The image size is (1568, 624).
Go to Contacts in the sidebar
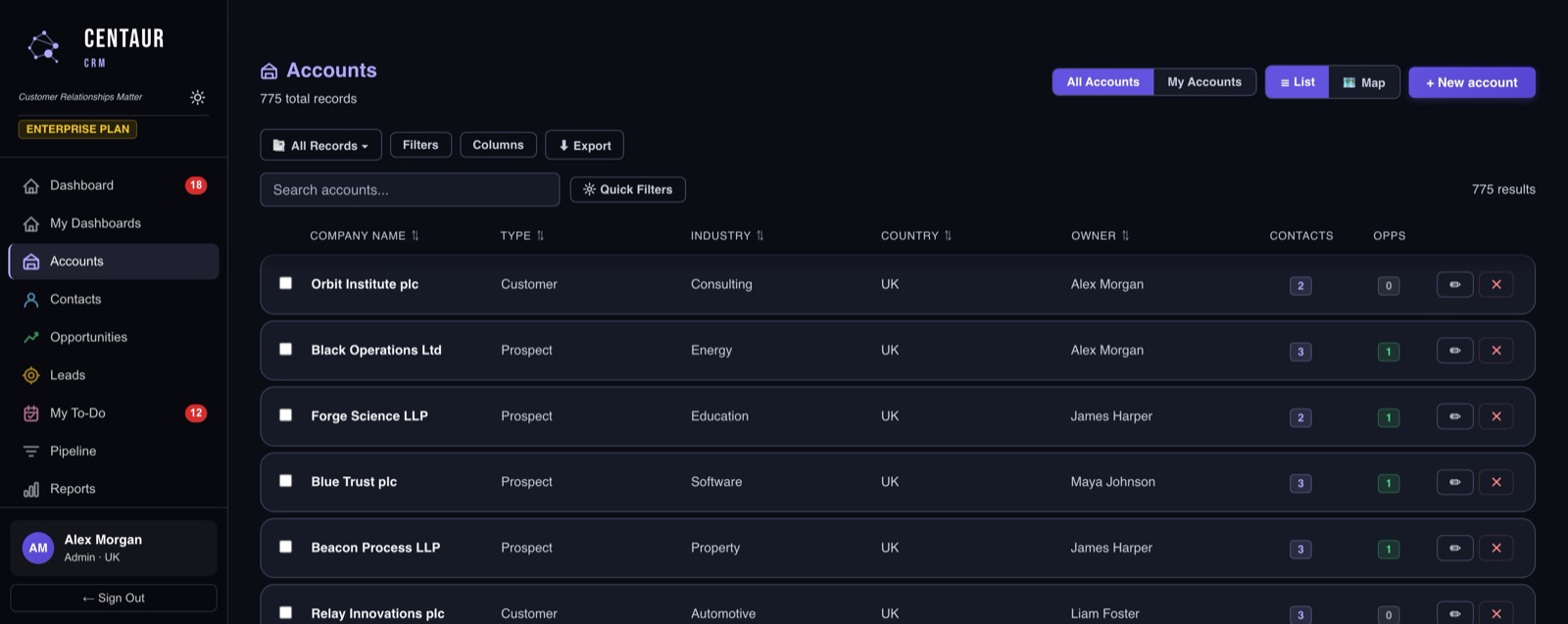pos(114,300)
